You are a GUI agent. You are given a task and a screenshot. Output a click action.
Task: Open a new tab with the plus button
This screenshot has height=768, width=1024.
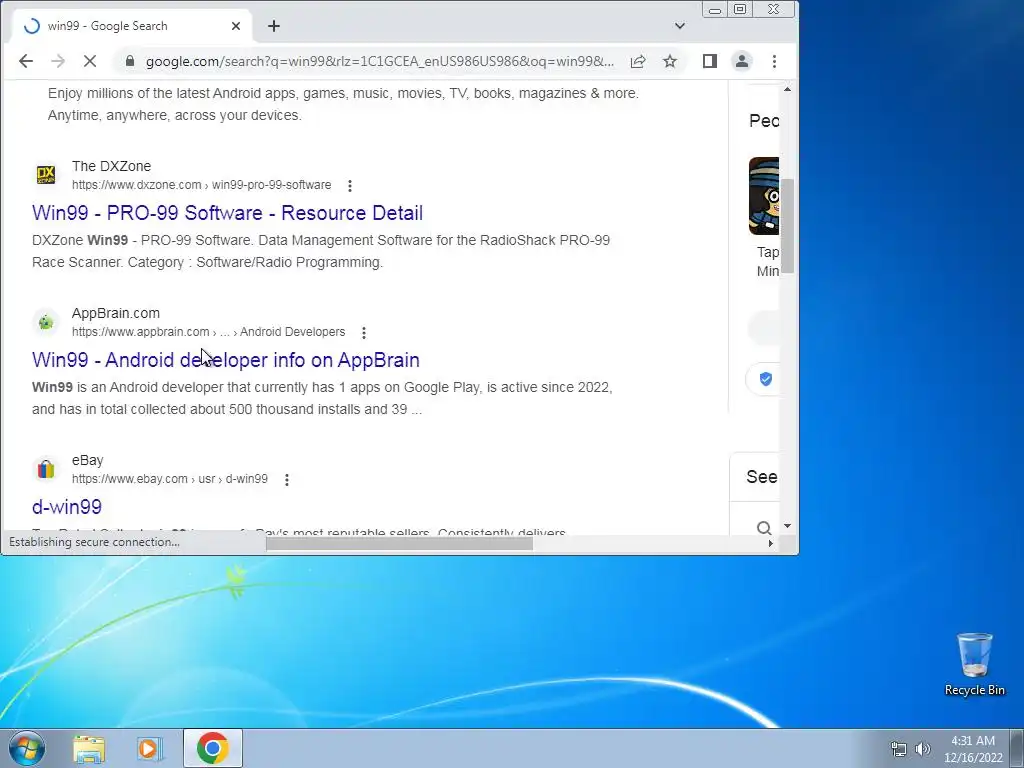tap(274, 26)
